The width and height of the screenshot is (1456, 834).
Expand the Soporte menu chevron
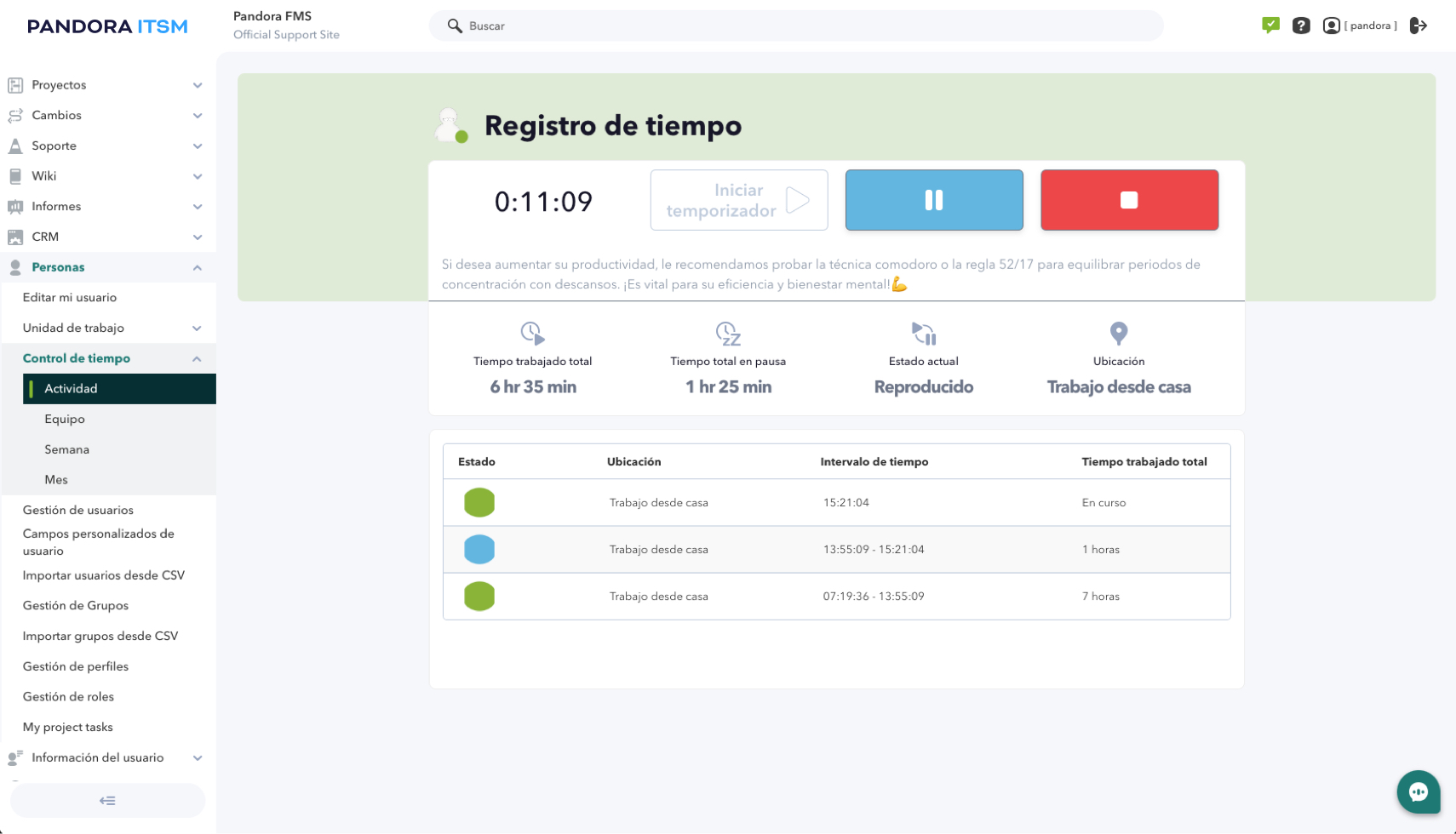pyautogui.click(x=198, y=146)
